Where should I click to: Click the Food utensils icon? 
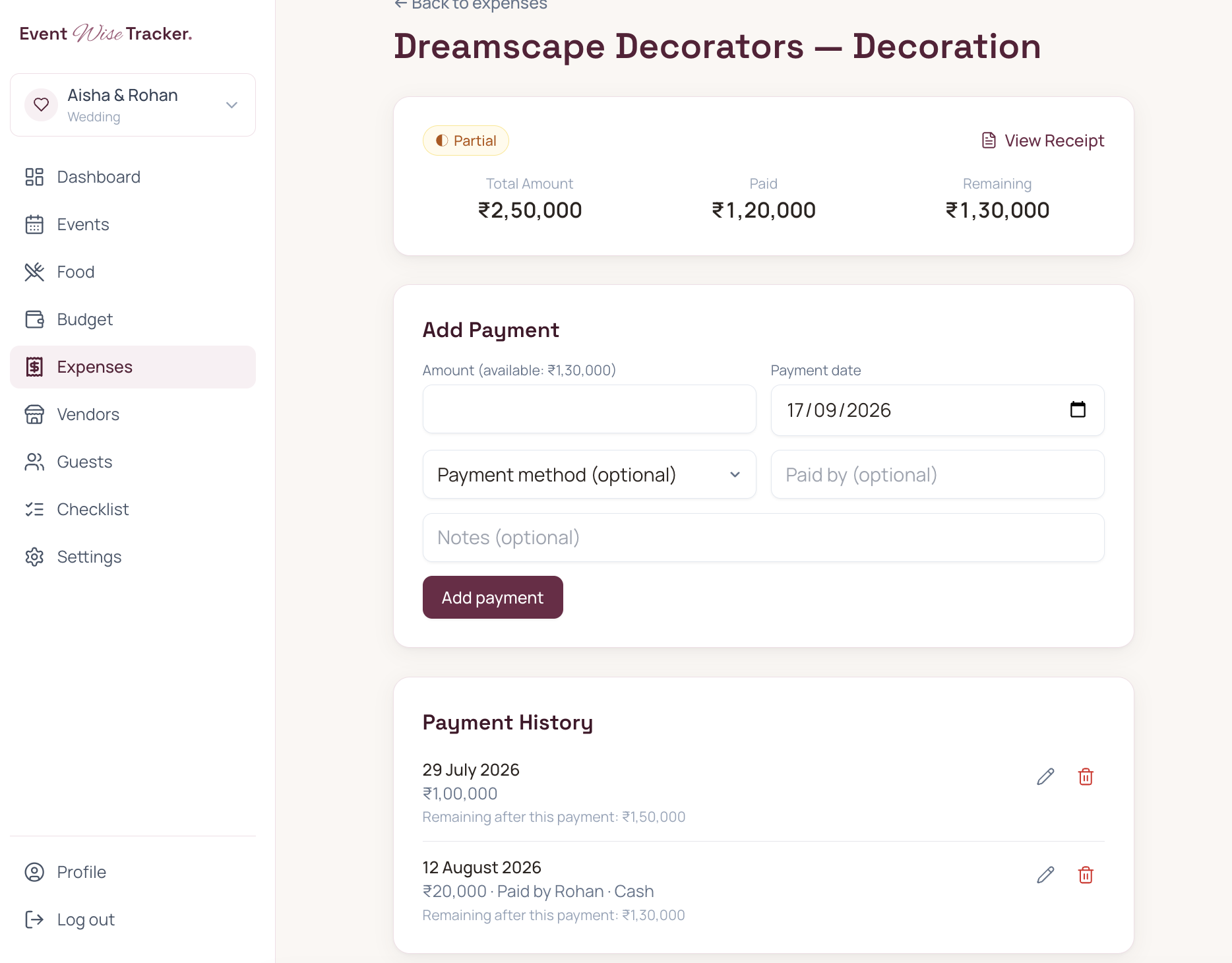(x=34, y=272)
